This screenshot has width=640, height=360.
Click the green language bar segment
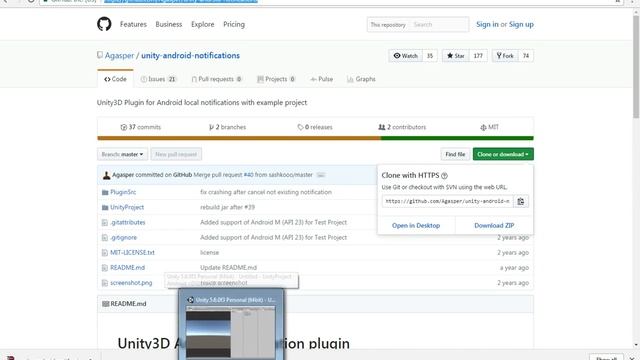click(457, 138)
